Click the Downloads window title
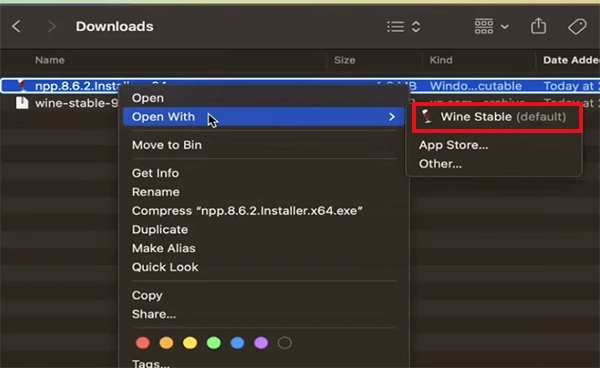The image size is (600, 368). (x=114, y=26)
